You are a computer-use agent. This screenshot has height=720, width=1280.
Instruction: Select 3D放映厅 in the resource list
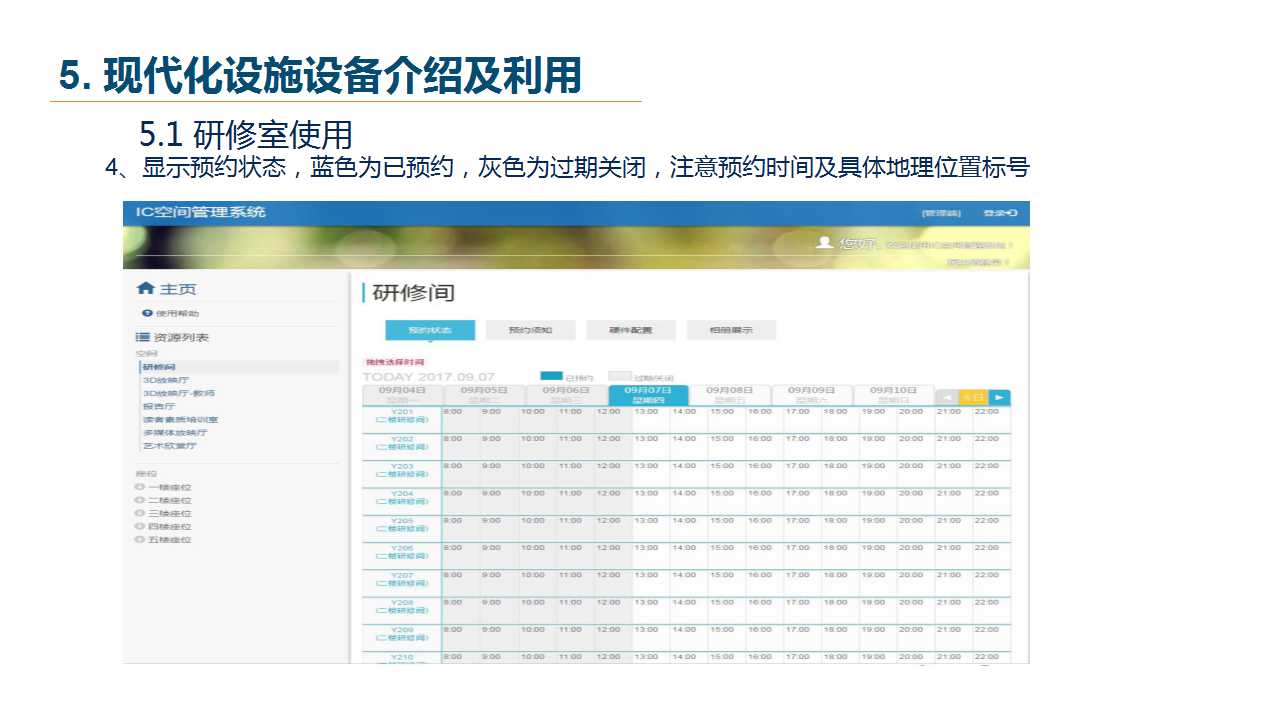[x=165, y=380]
